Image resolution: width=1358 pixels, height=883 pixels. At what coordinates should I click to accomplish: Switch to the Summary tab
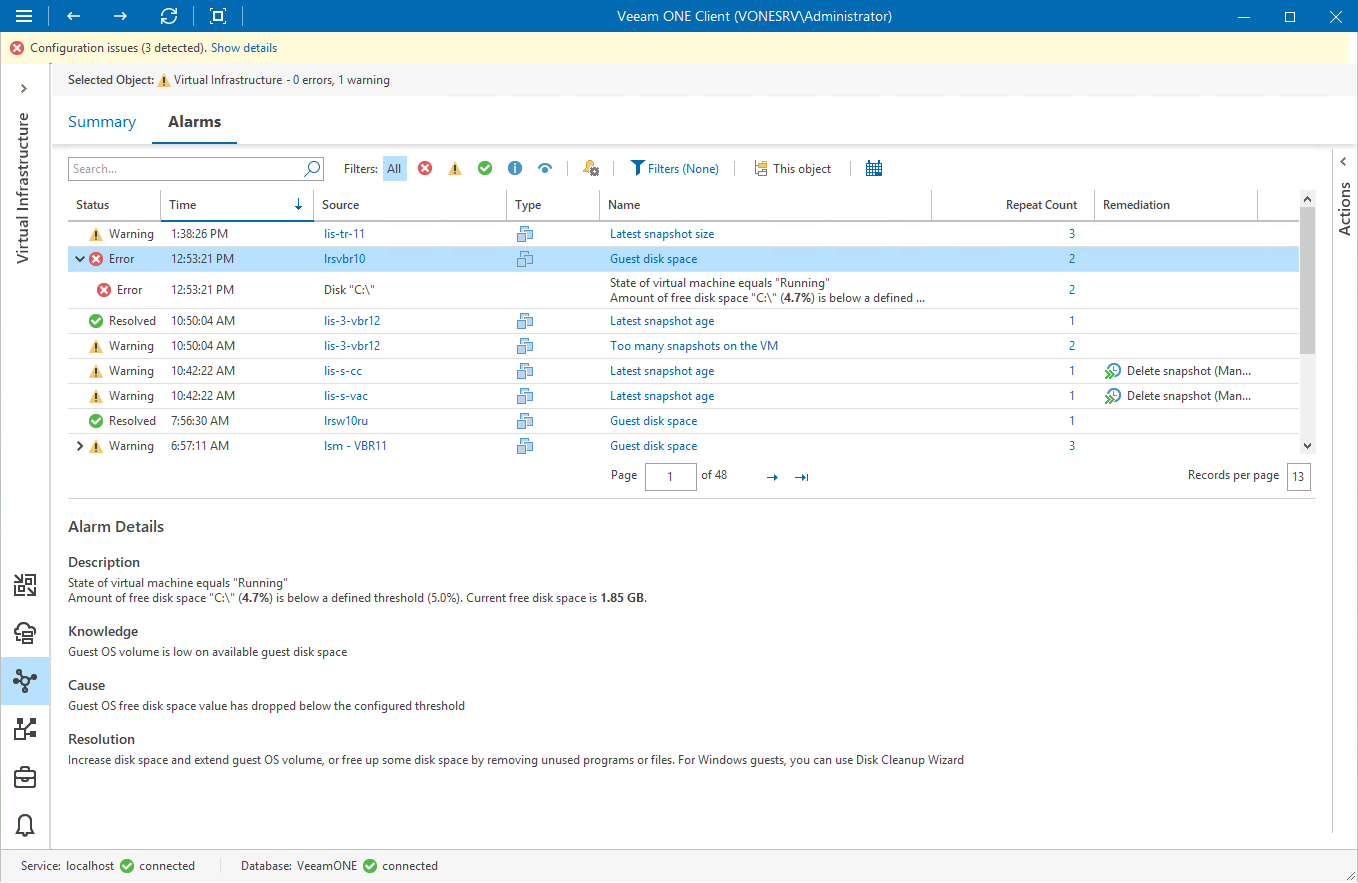coord(101,121)
